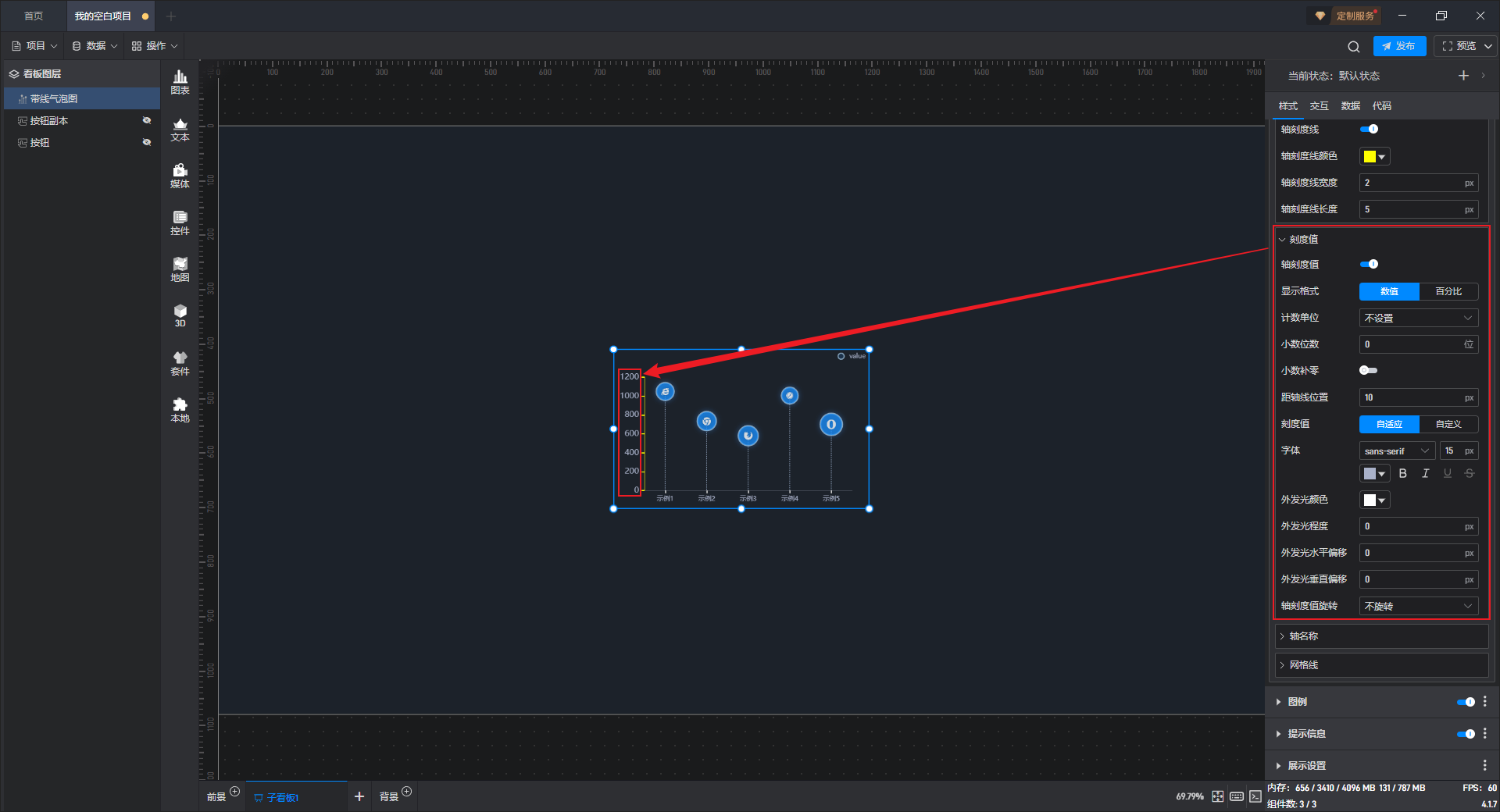1500x812 pixels.
Task: Click the search magnifier icon in the top bar
Action: coord(1354,46)
